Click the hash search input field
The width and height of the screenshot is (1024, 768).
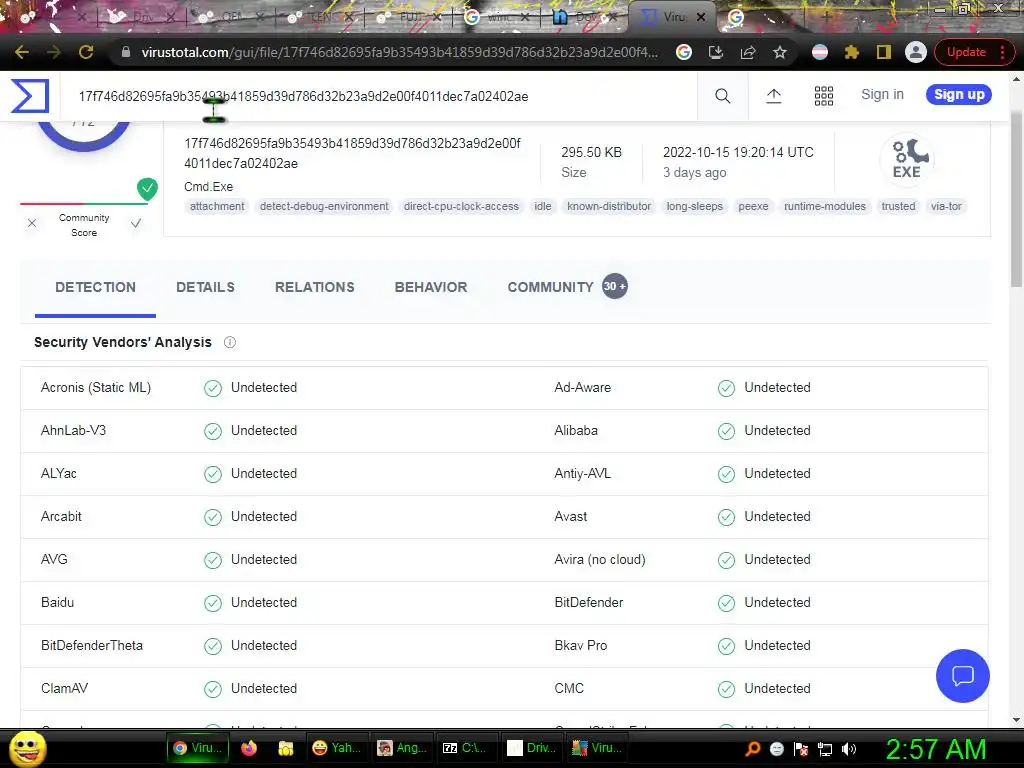379,97
